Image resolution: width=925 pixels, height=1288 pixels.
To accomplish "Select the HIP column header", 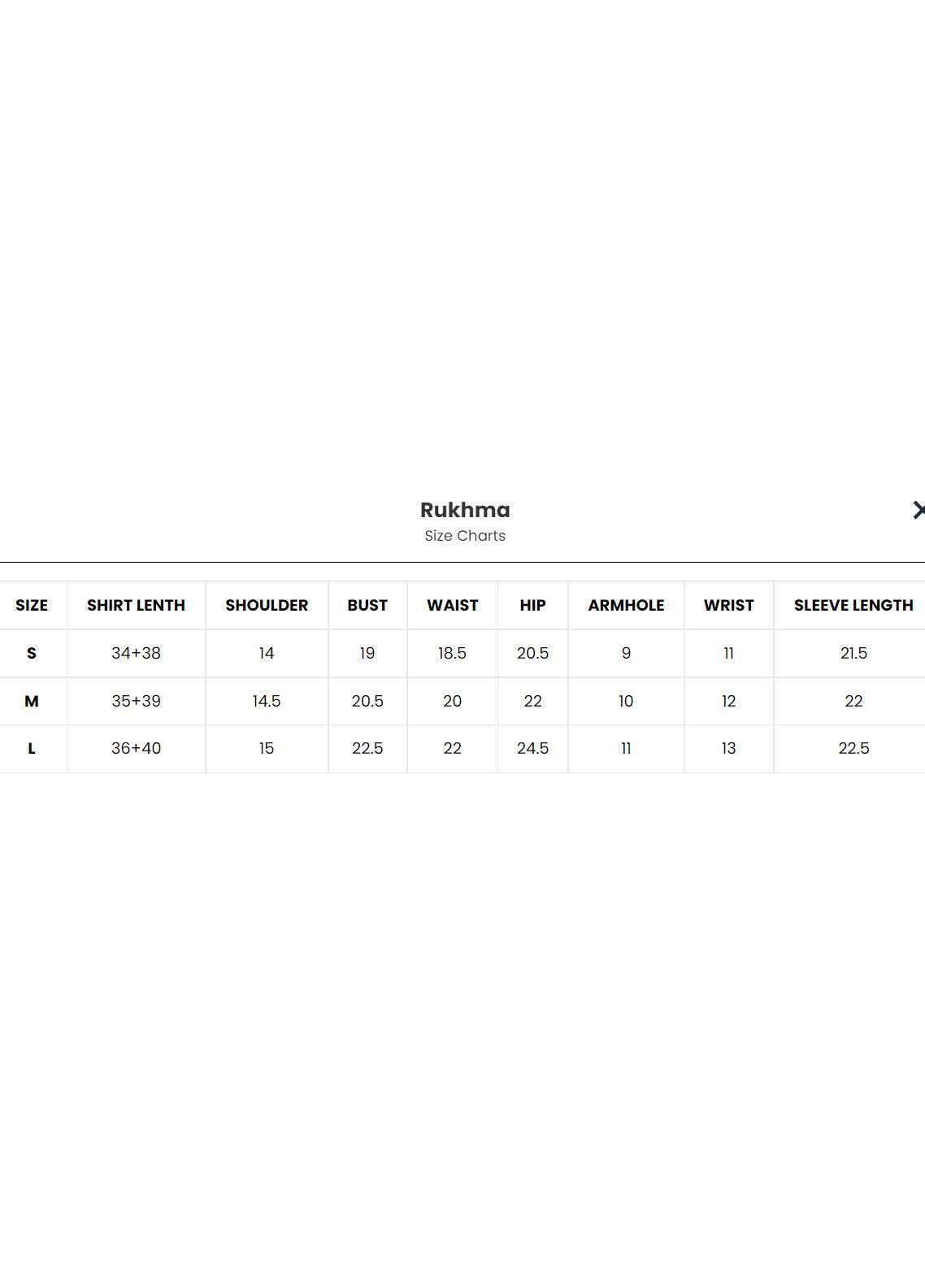I will click(x=532, y=605).
